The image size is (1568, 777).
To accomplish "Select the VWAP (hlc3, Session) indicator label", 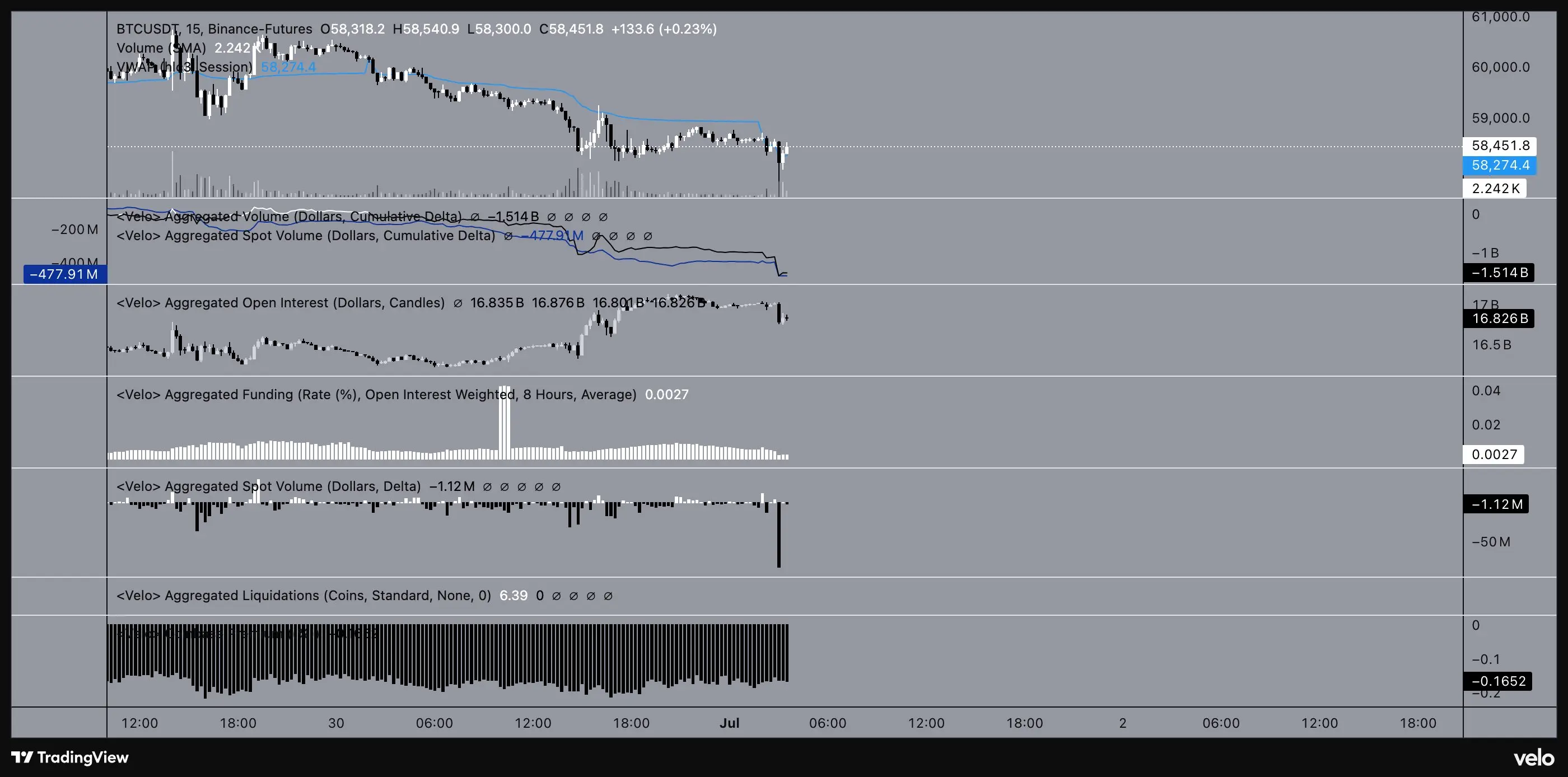I will pos(184,67).
